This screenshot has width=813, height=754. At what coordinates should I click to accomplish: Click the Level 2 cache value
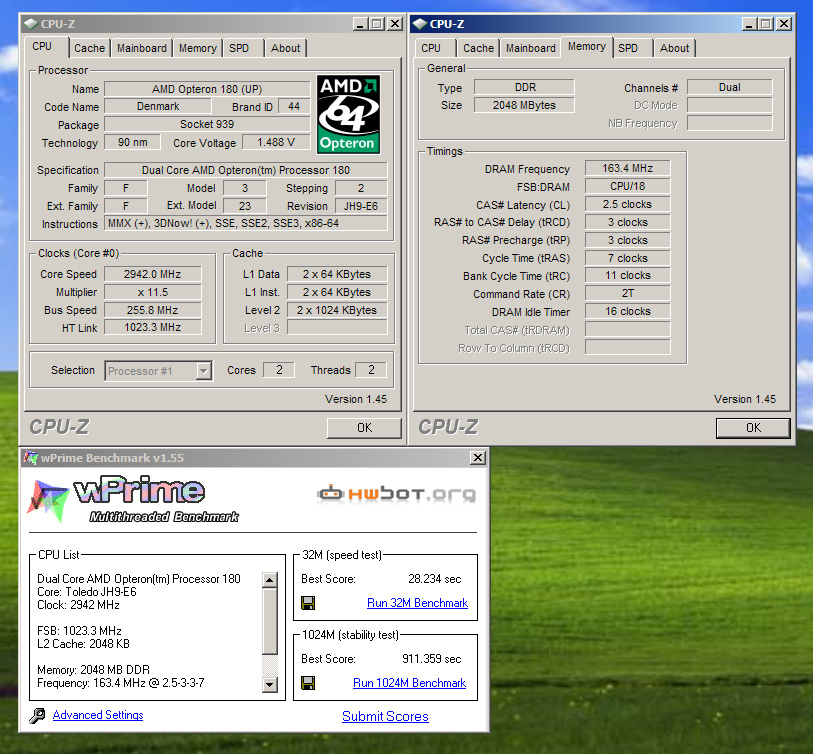coord(337,310)
